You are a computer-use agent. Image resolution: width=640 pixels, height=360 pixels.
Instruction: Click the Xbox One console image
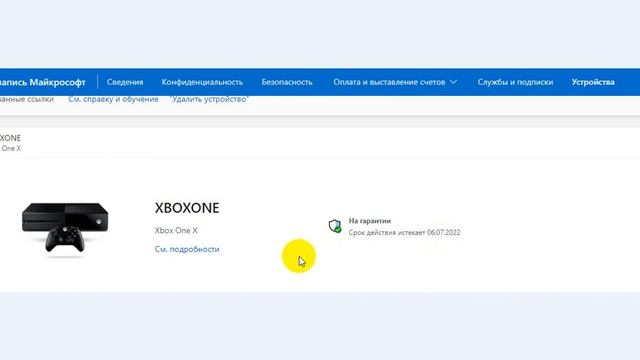click(65, 229)
